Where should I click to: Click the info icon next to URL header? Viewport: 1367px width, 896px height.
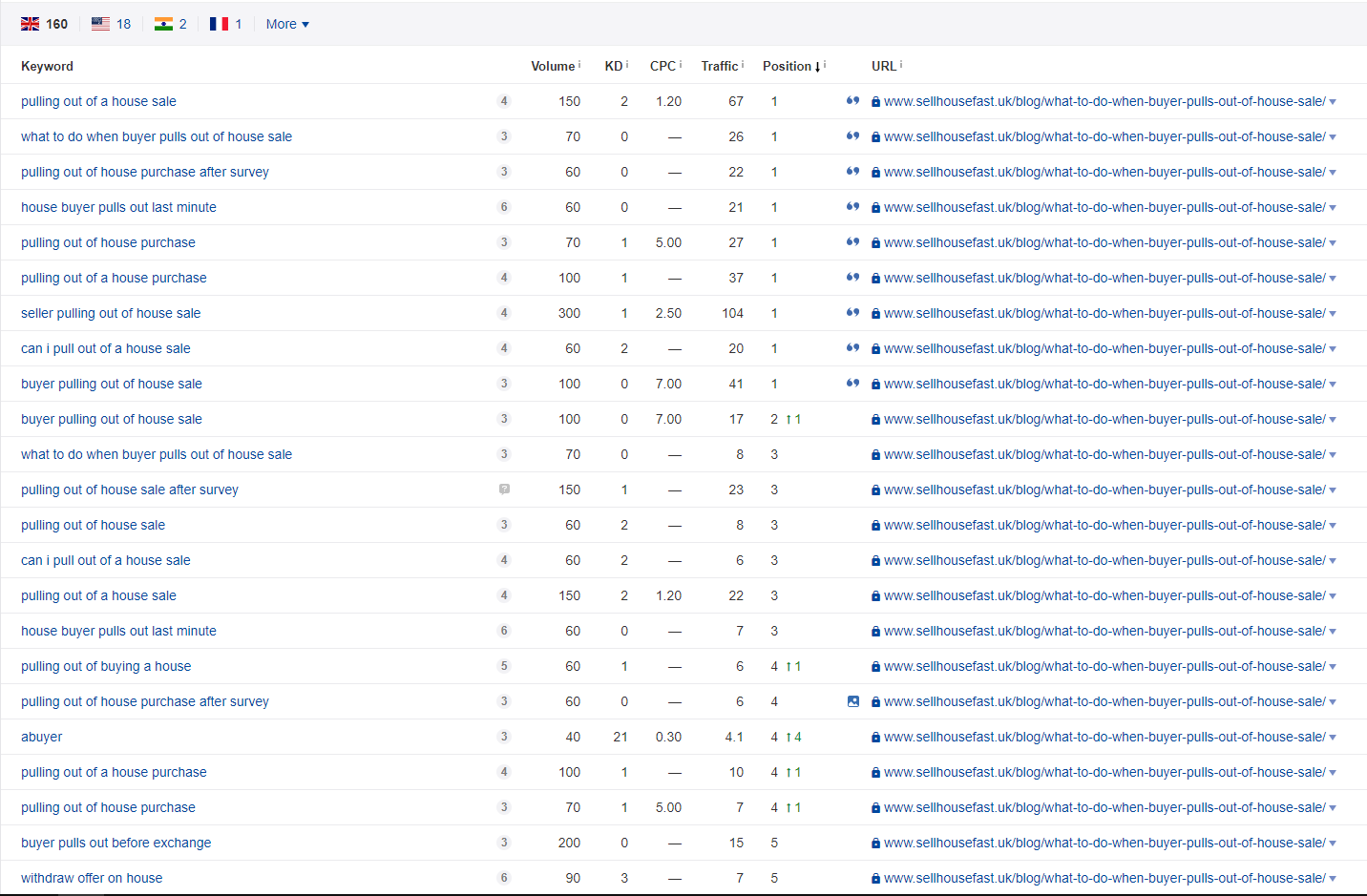(901, 65)
